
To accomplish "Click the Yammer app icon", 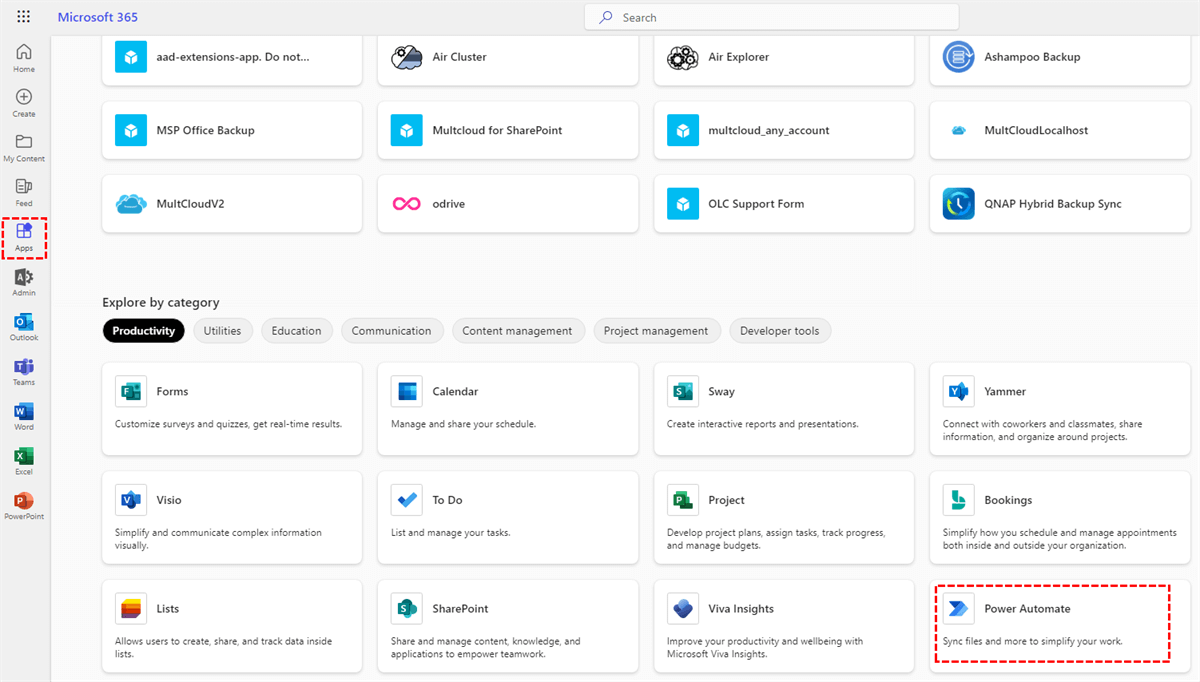I will tap(959, 392).
